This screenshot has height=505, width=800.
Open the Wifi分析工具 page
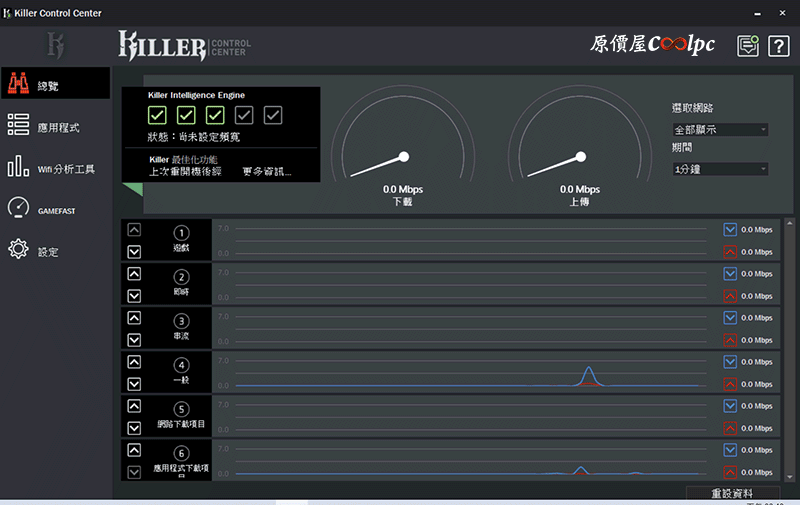point(55,167)
